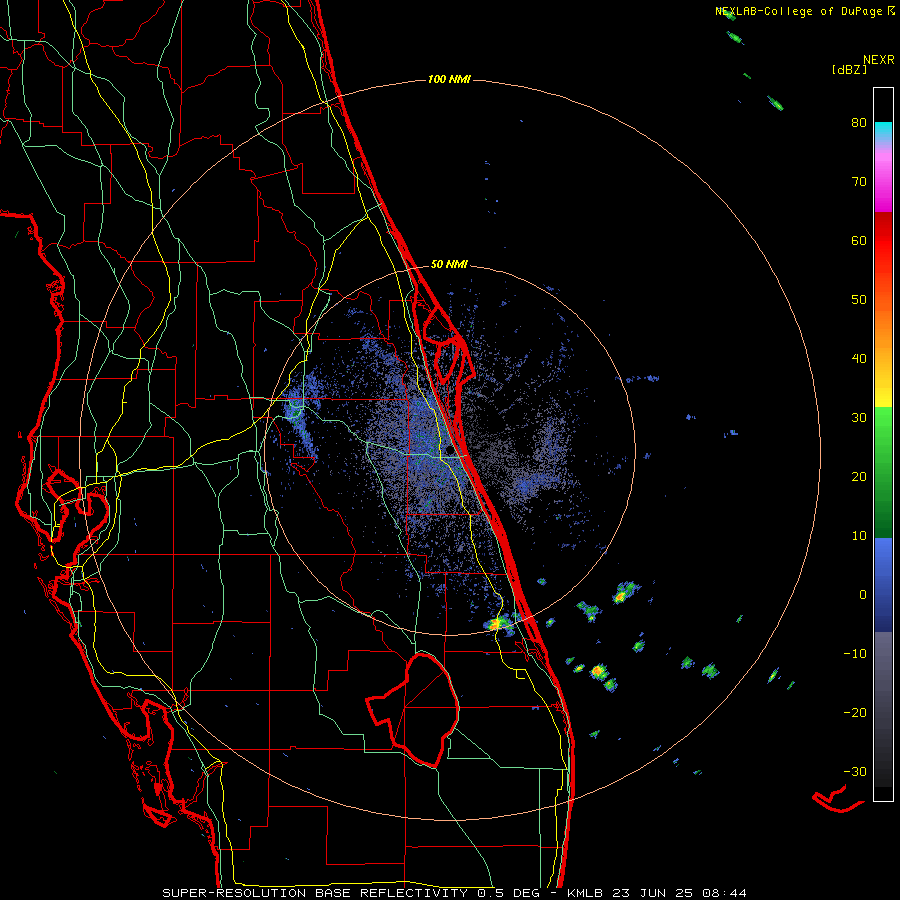Select the 50 NMI range ring label
Viewport: 900px width, 900px height.
point(449,264)
